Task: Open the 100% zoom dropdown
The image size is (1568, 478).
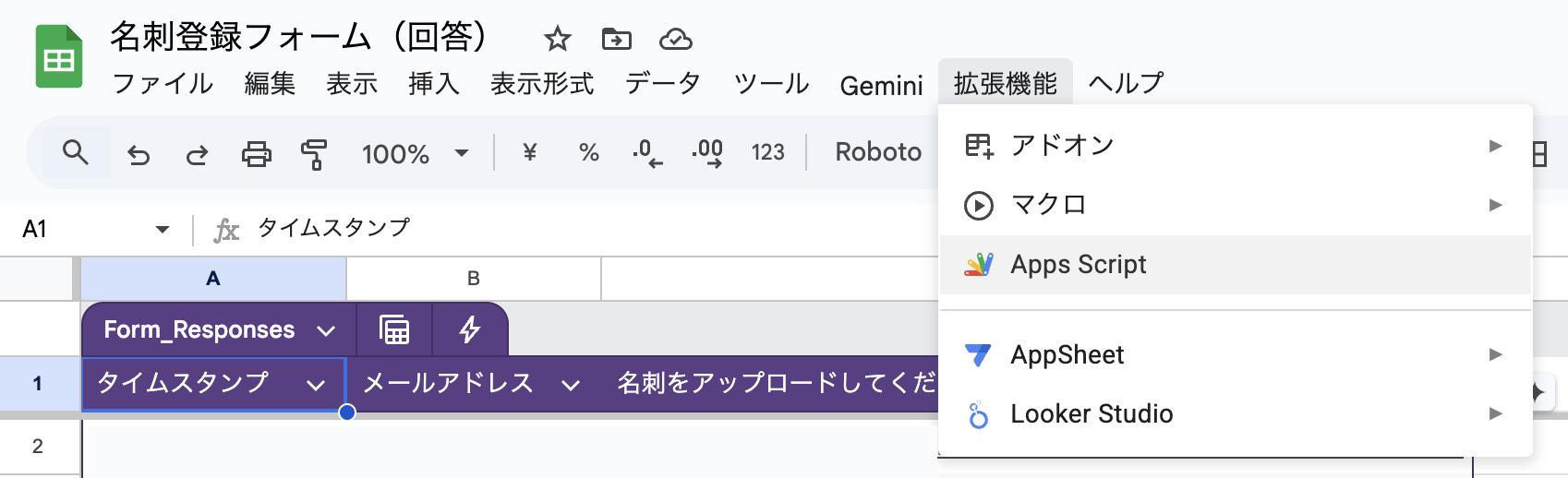Action: point(415,153)
